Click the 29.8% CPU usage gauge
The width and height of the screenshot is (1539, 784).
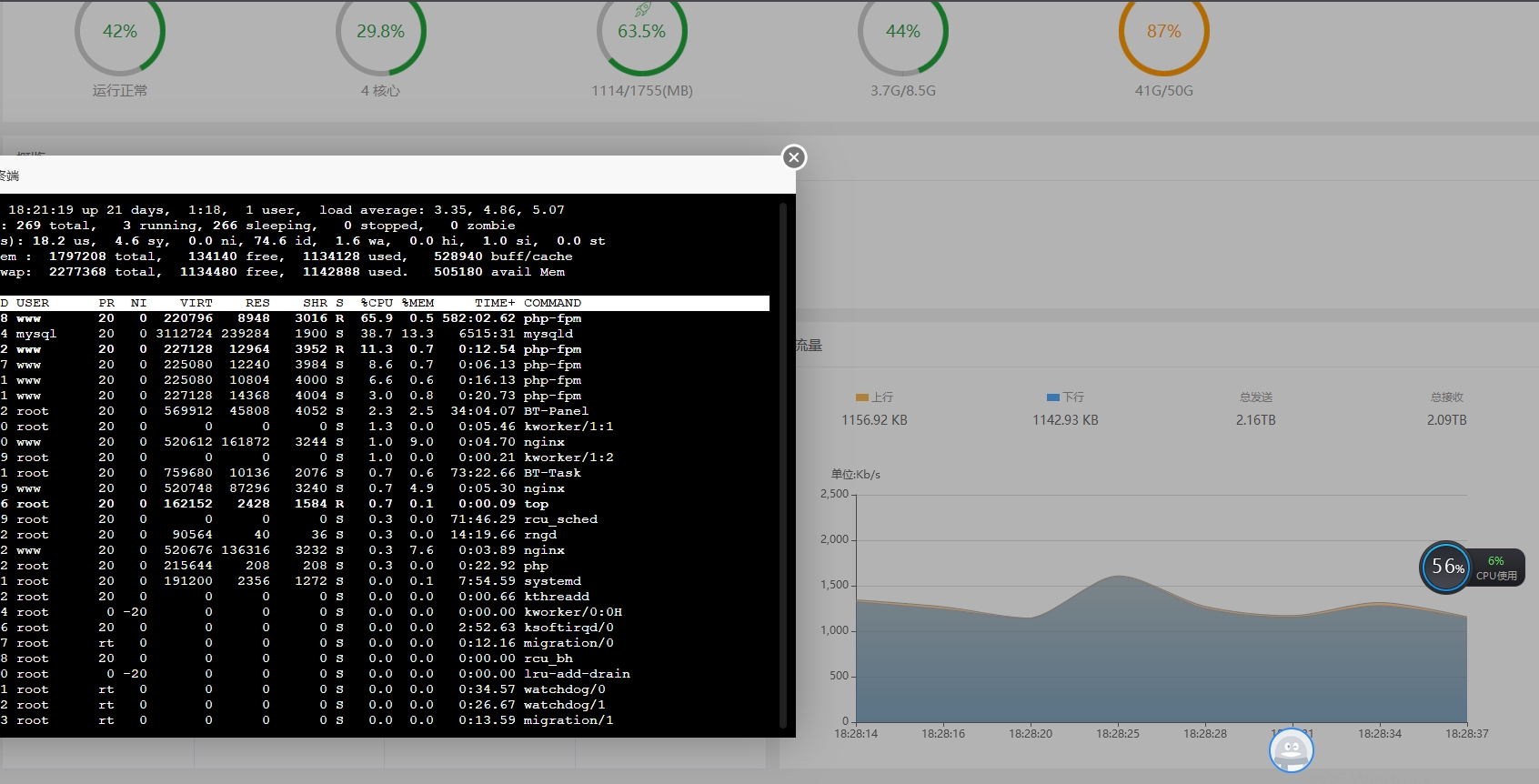[x=380, y=32]
